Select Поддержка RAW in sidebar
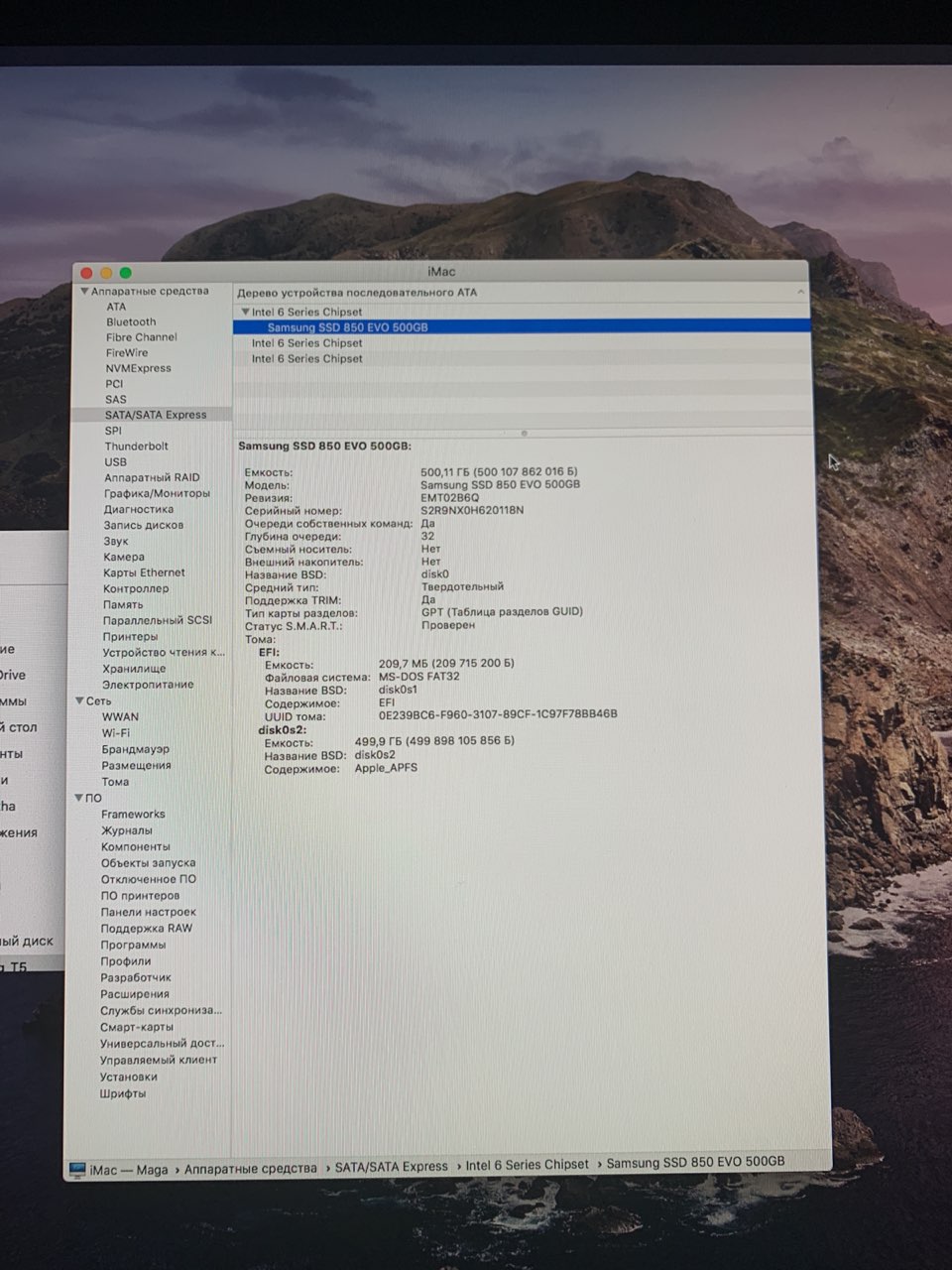This screenshot has height=1270, width=952. point(146,929)
